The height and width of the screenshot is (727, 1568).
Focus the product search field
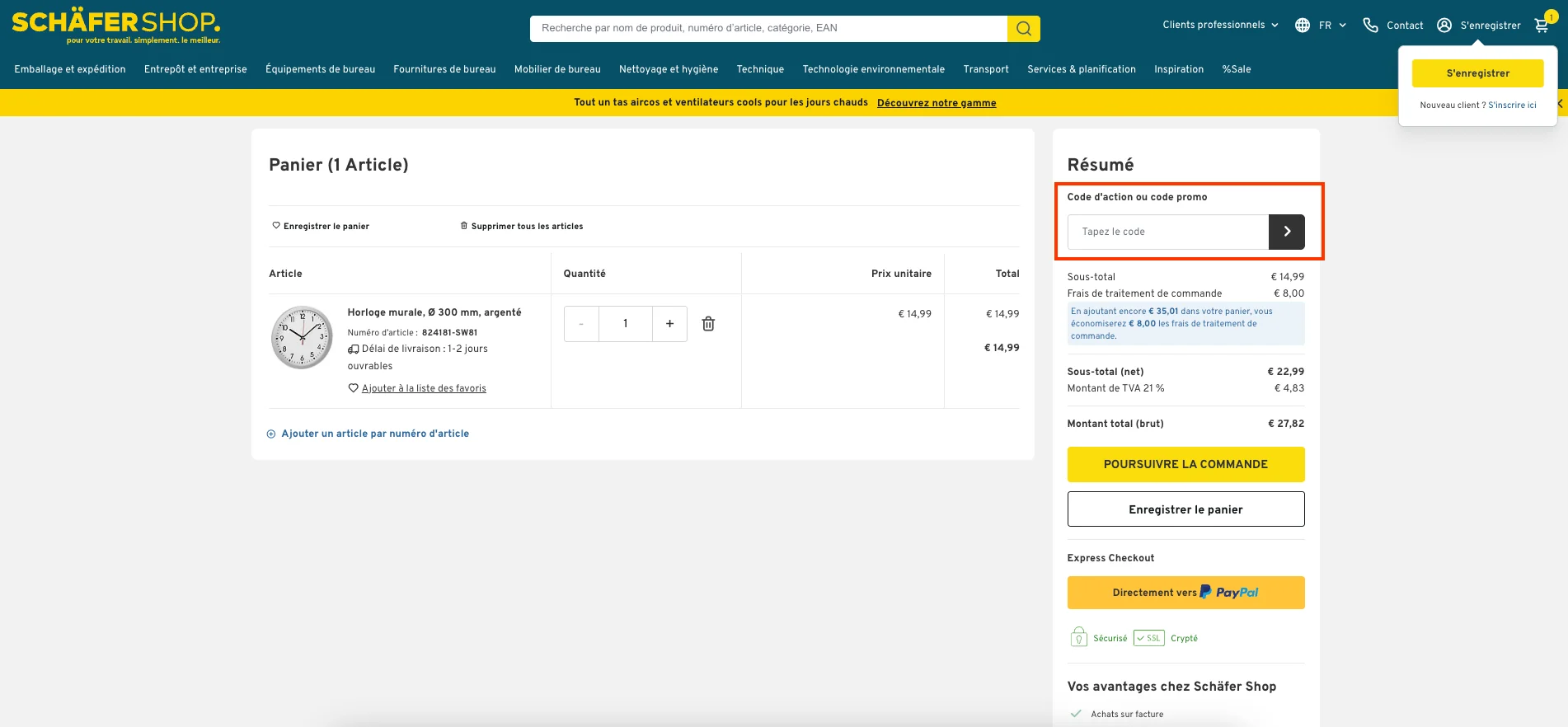768,28
